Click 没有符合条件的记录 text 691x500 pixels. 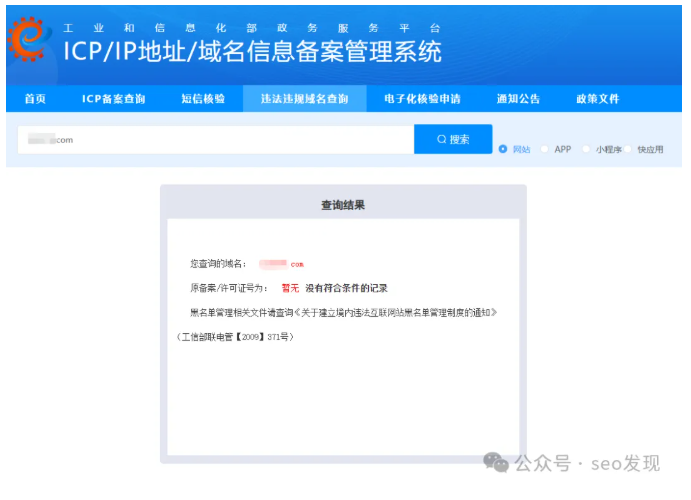346,288
